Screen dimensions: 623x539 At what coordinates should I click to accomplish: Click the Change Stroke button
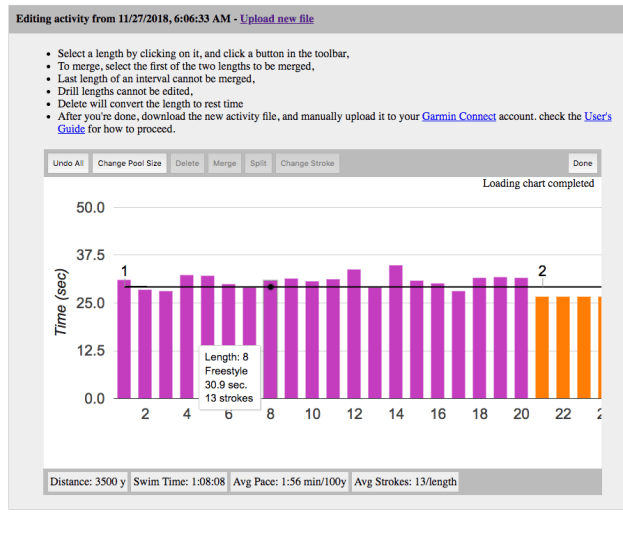coord(308,163)
